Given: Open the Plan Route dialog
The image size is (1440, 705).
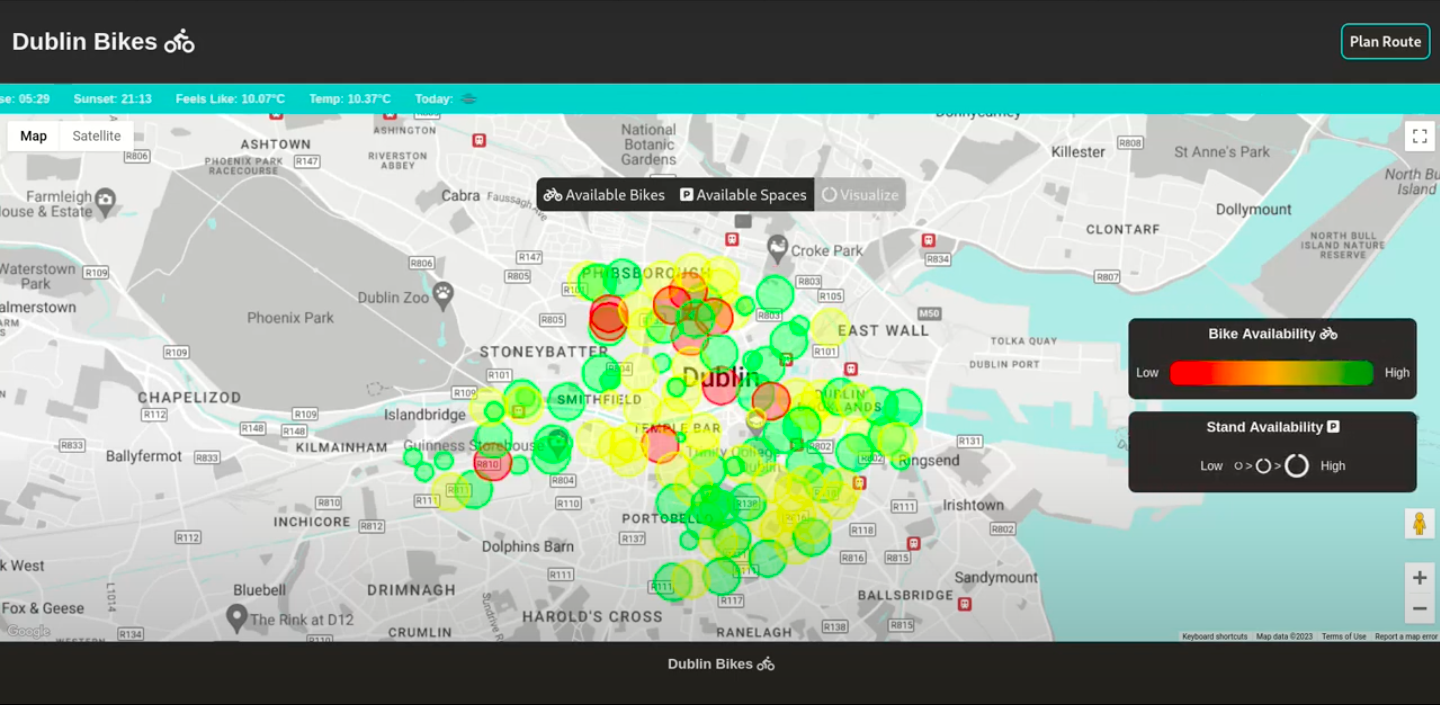Looking at the screenshot, I should [x=1385, y=41].
